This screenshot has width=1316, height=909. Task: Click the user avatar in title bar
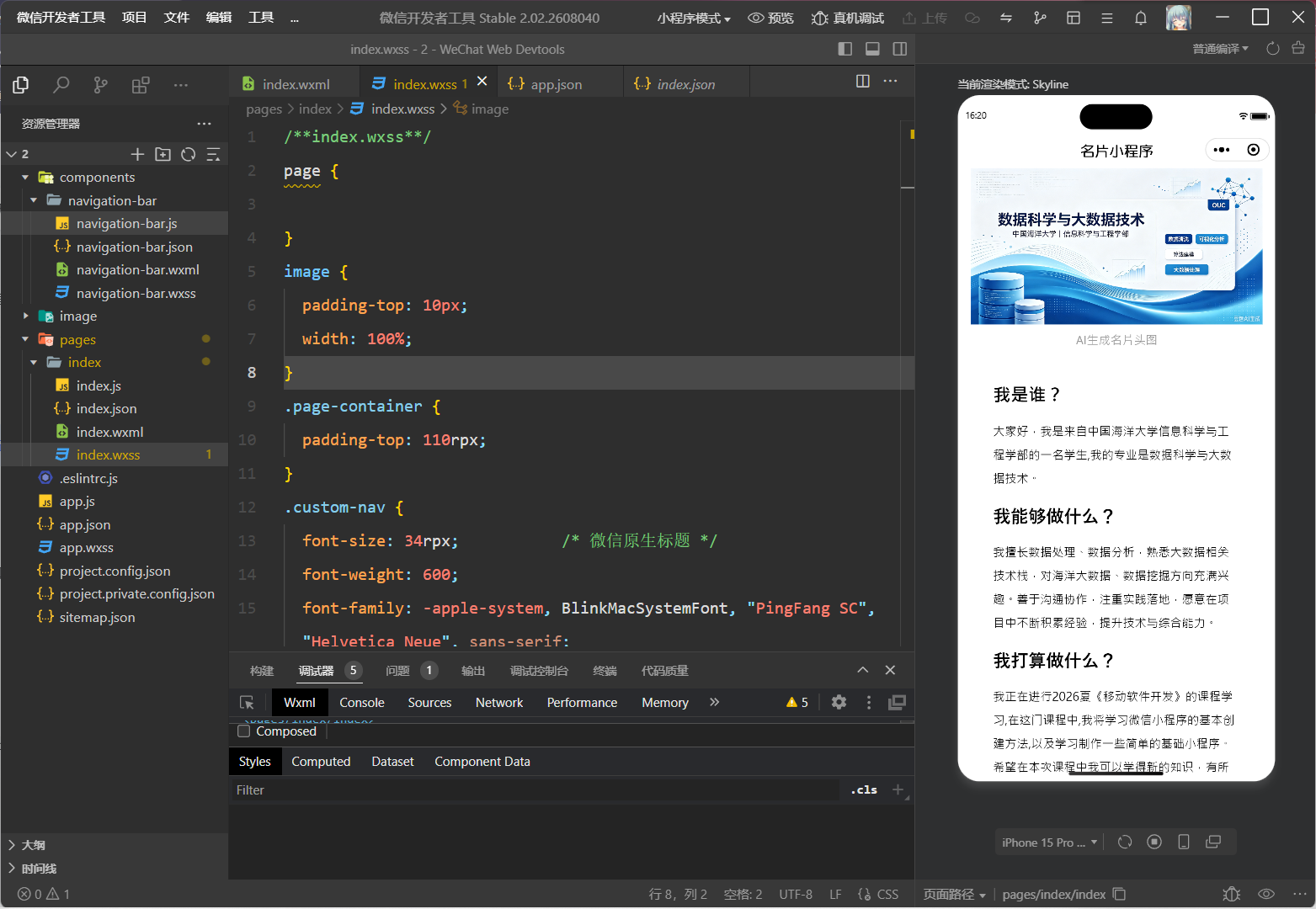point(1179,18)
